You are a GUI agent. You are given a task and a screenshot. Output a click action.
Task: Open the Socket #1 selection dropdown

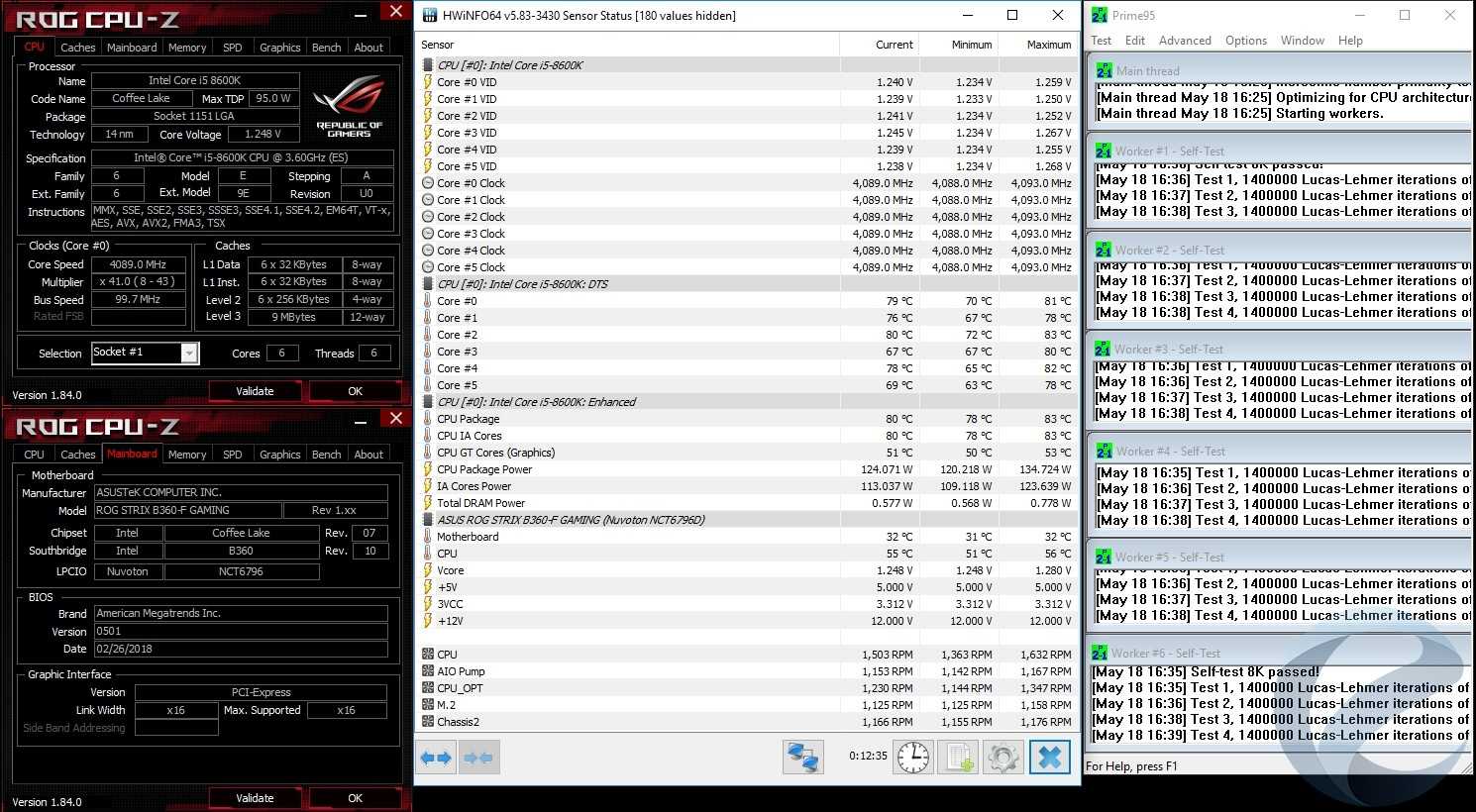[x=189, y=354]
